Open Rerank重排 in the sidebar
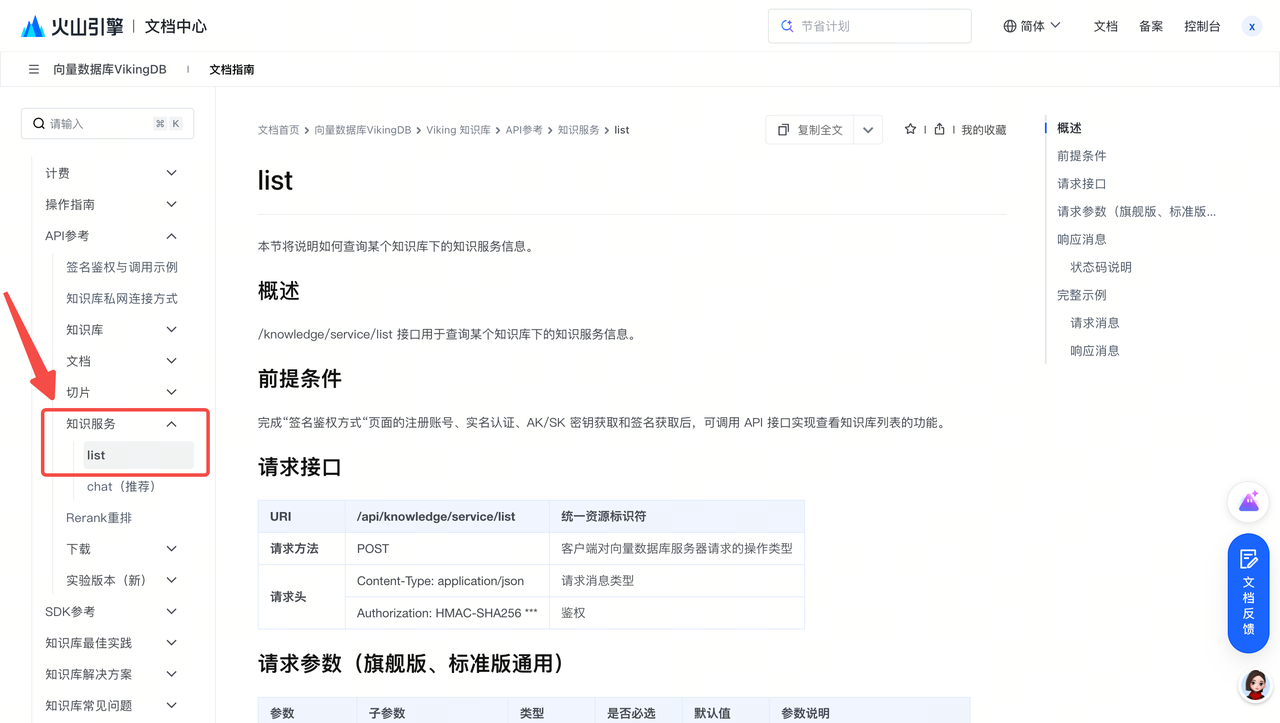The image size is (1280, 723). pyautogui.click(x=99, y=518)
